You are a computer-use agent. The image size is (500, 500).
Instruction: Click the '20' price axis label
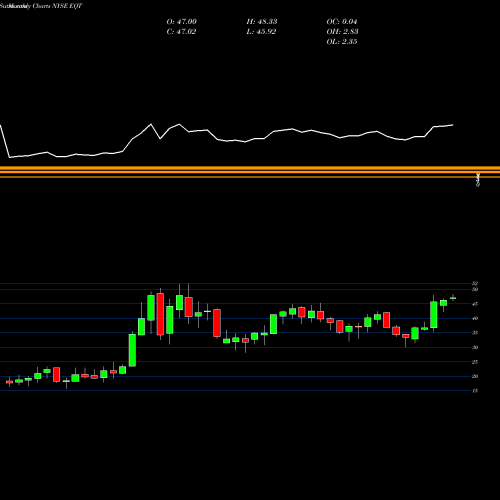pyautogui.click(x=475, y=376)
